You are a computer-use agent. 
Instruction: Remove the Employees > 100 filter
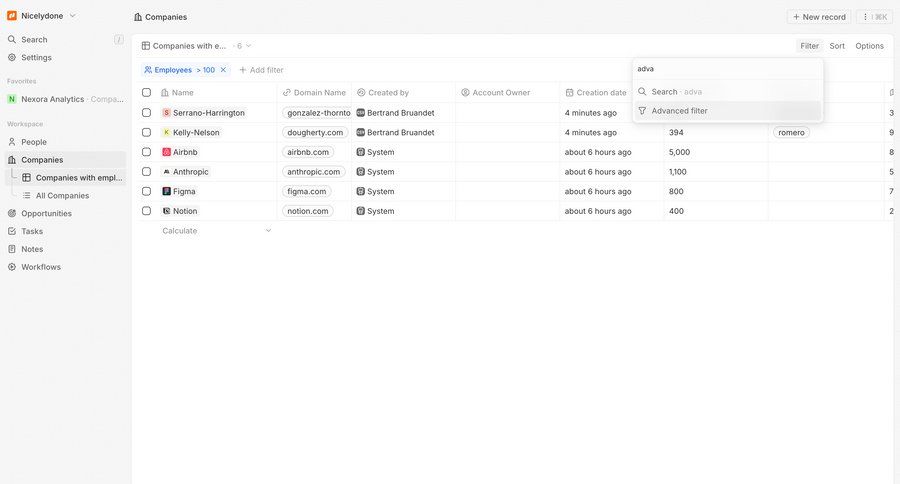point(223,69)
